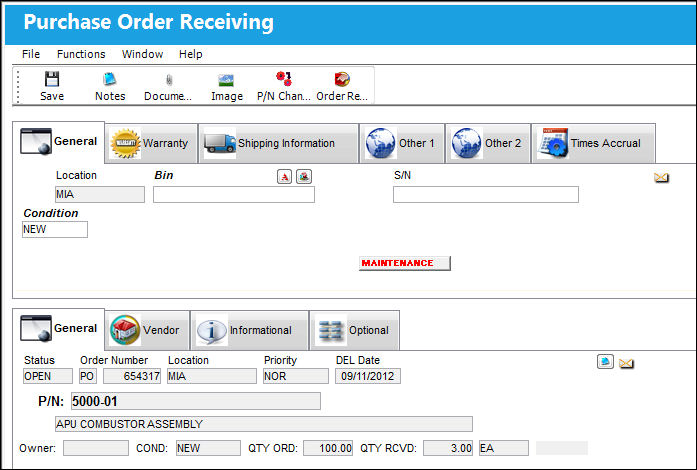This screenshot has width=697, height=470.
Task: Open the File menu
Action: click(x=31, y=54)
